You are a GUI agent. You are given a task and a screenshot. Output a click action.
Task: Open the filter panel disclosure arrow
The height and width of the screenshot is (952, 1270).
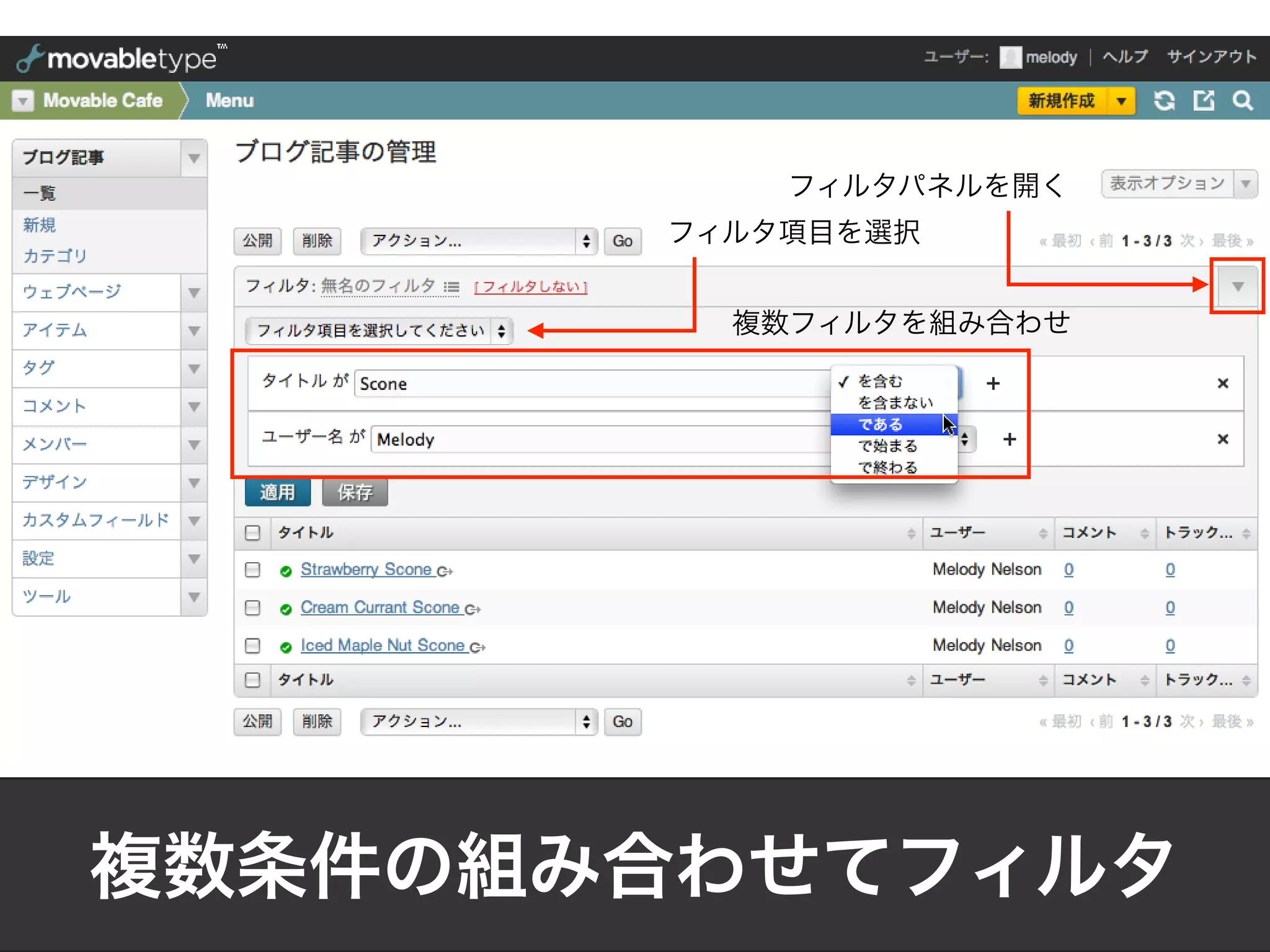pos(1237,286)
